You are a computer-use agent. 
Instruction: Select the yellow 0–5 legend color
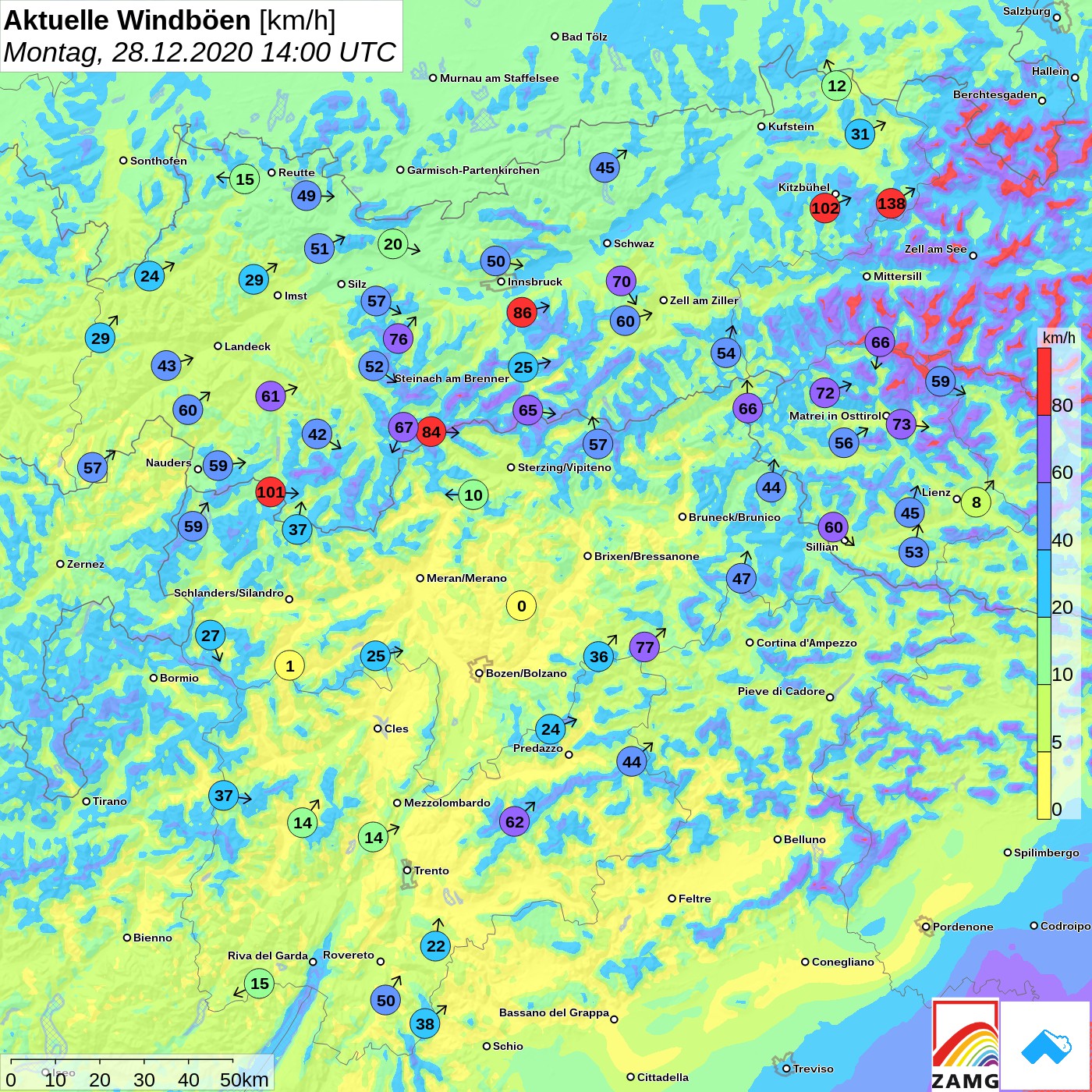coord(1044,785)
